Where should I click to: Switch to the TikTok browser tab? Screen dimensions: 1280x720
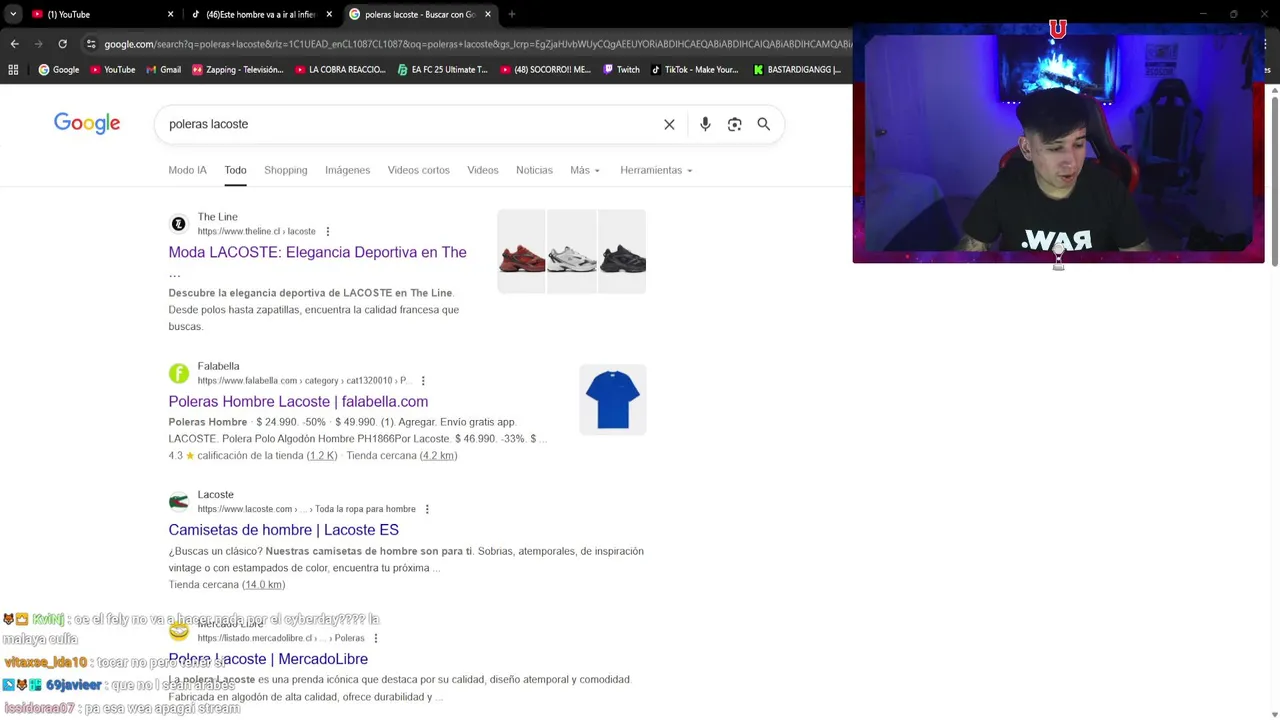(x=262, y=14)
